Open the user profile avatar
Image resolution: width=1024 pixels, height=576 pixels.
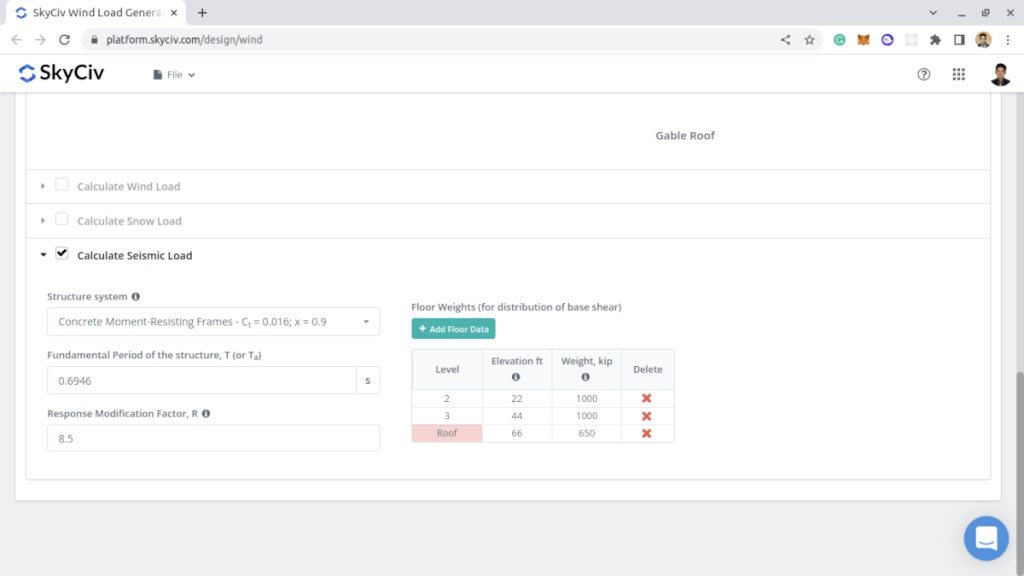pyautogui.click(x=1000, y=74)
